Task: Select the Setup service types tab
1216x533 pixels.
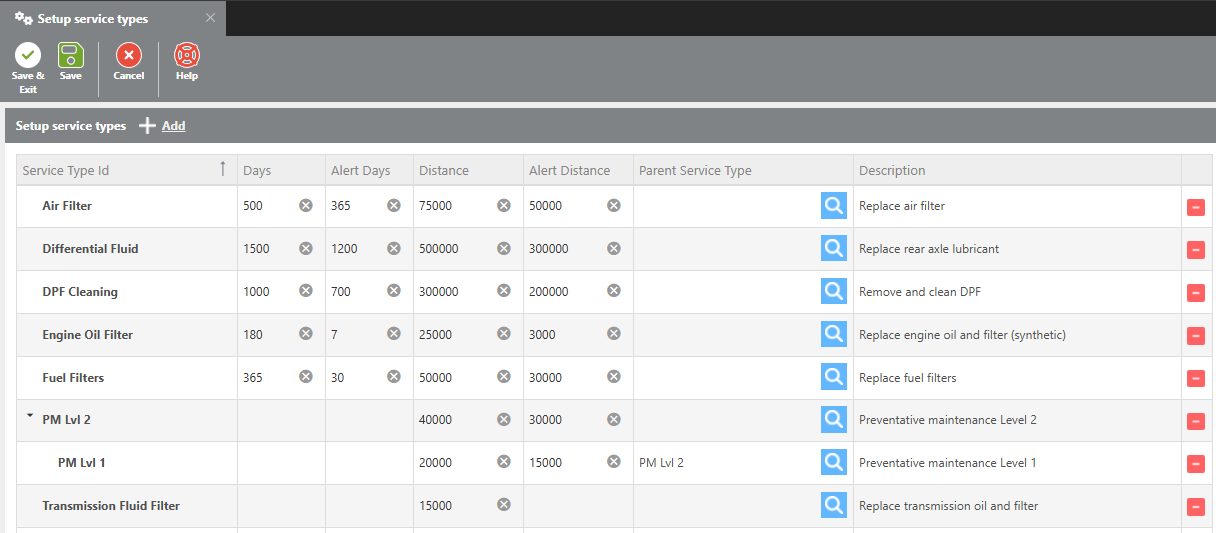Action: 92,19
